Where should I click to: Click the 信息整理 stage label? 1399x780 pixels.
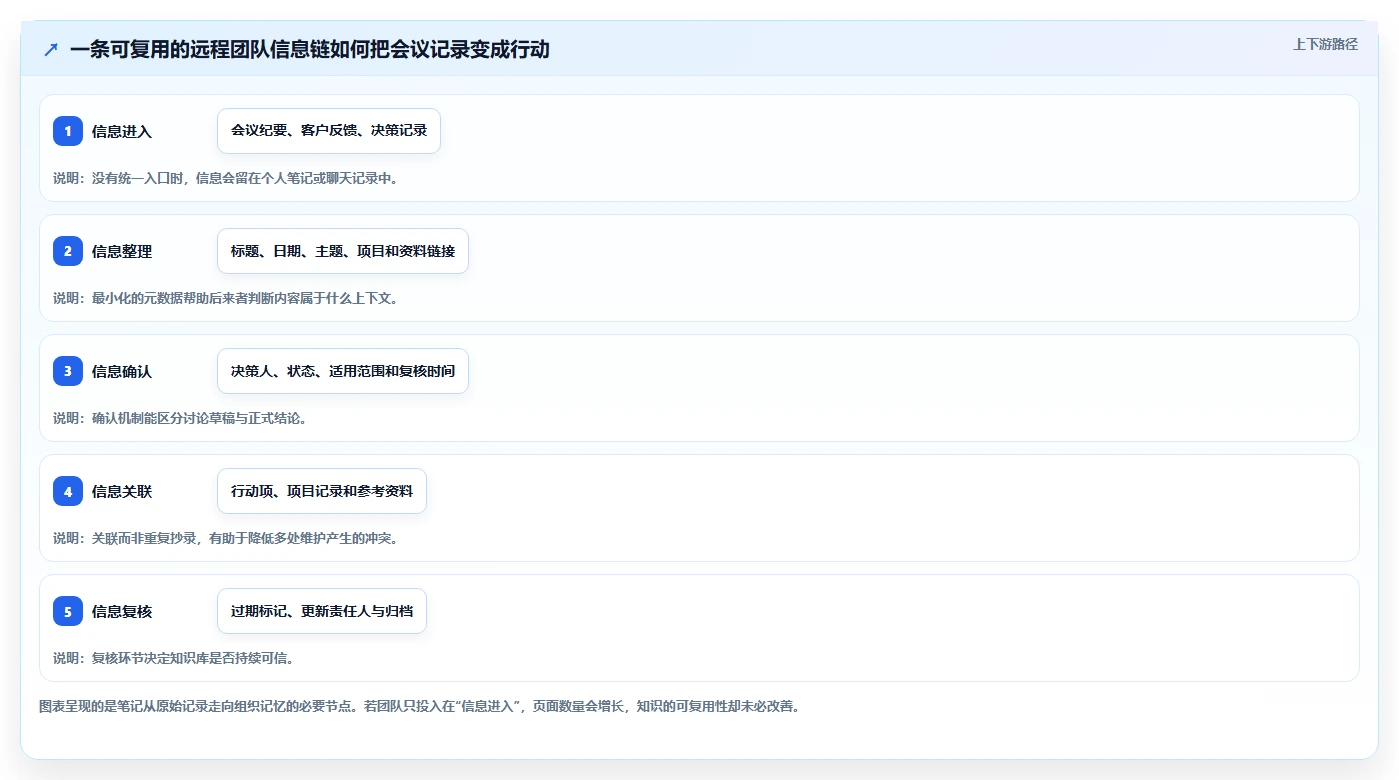point(122,251)
